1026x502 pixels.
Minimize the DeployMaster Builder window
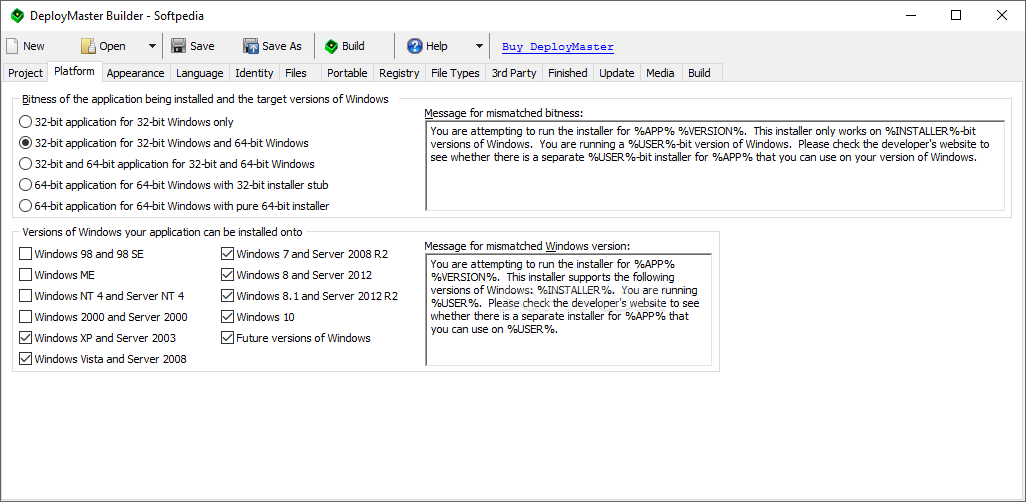pos(910,15)
